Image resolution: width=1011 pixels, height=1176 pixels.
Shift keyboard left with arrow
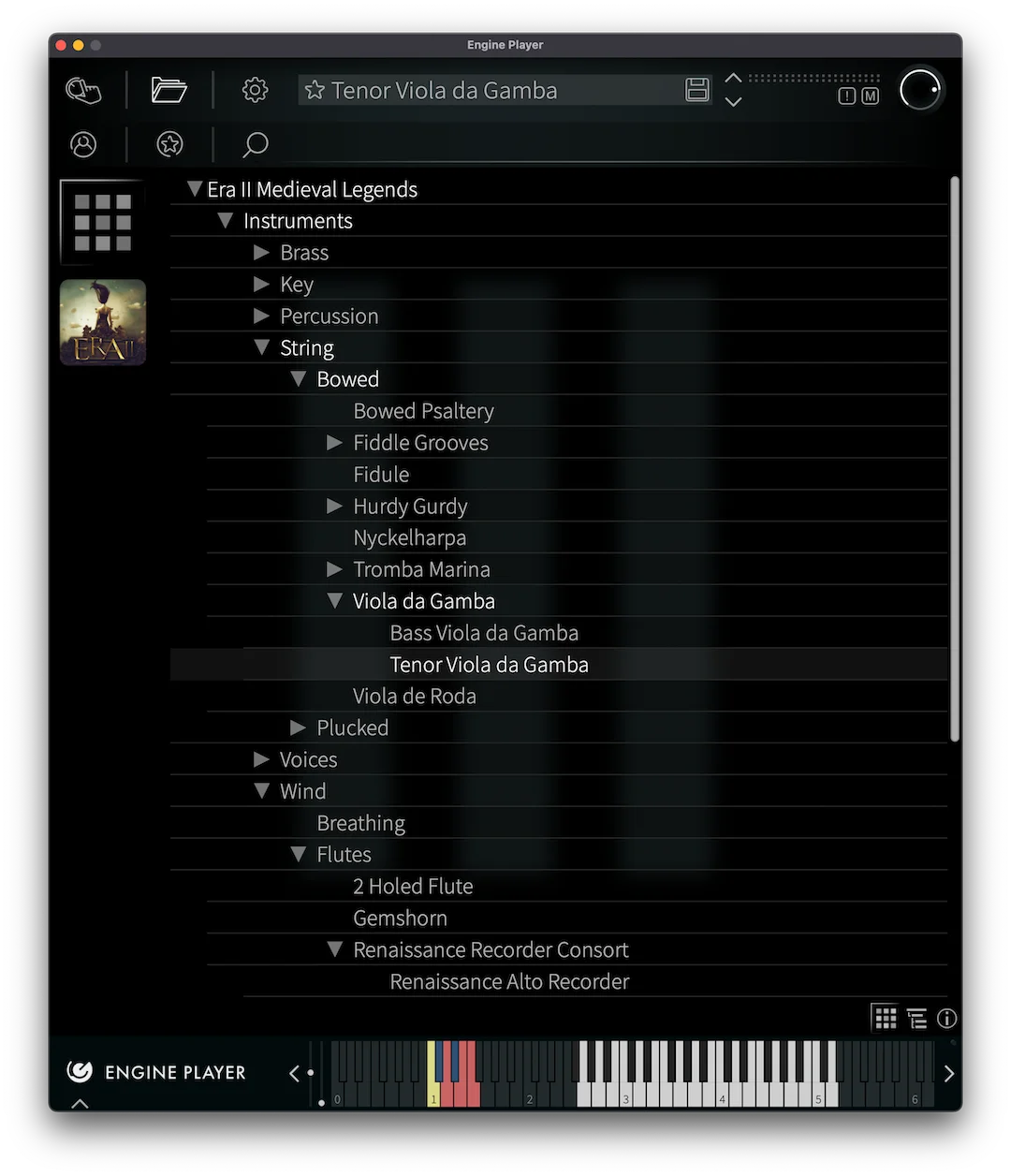(x=294, y=1073)
